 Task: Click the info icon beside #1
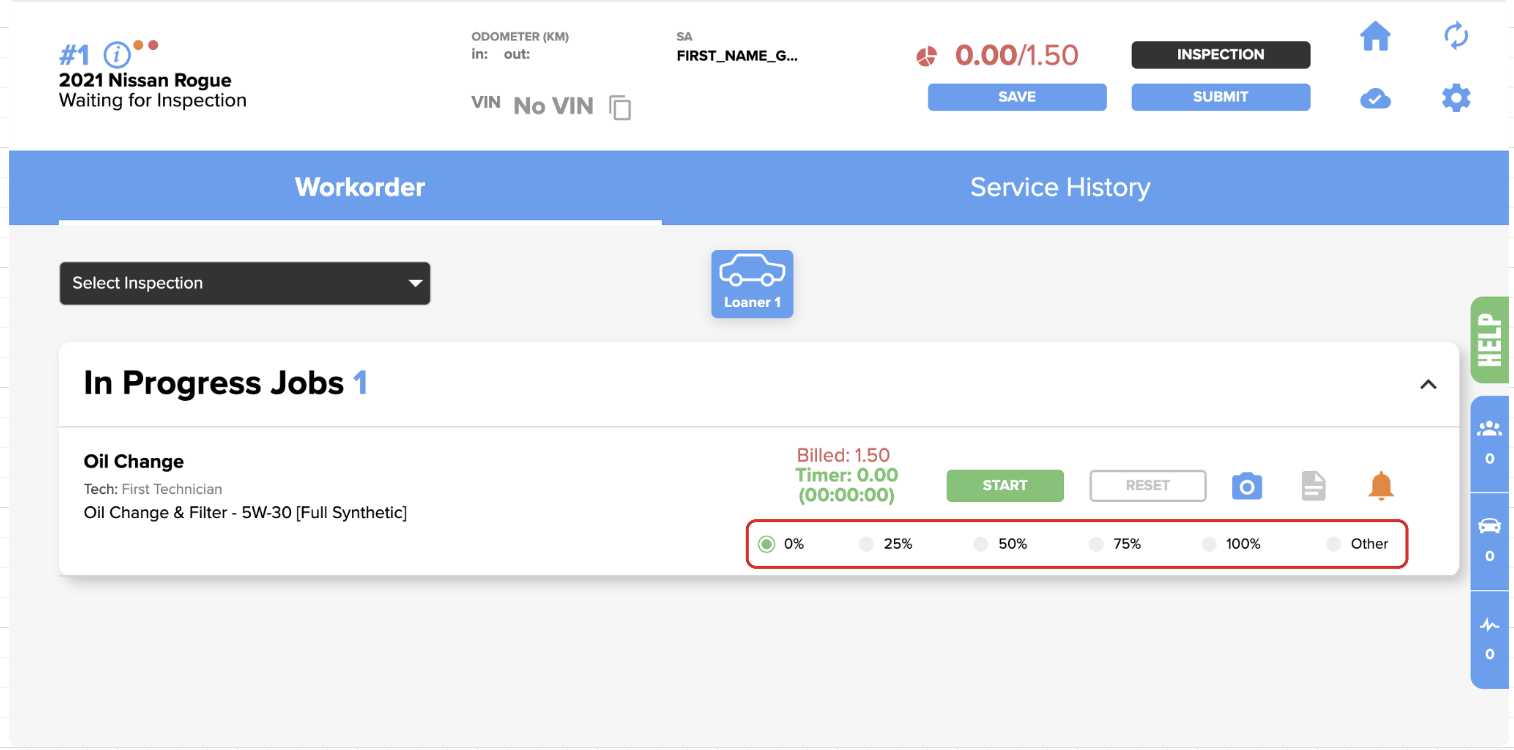tap(117, 54)
